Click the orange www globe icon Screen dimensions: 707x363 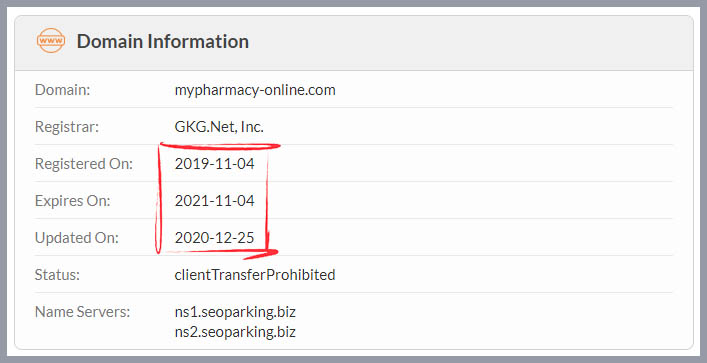coord(50,41)
